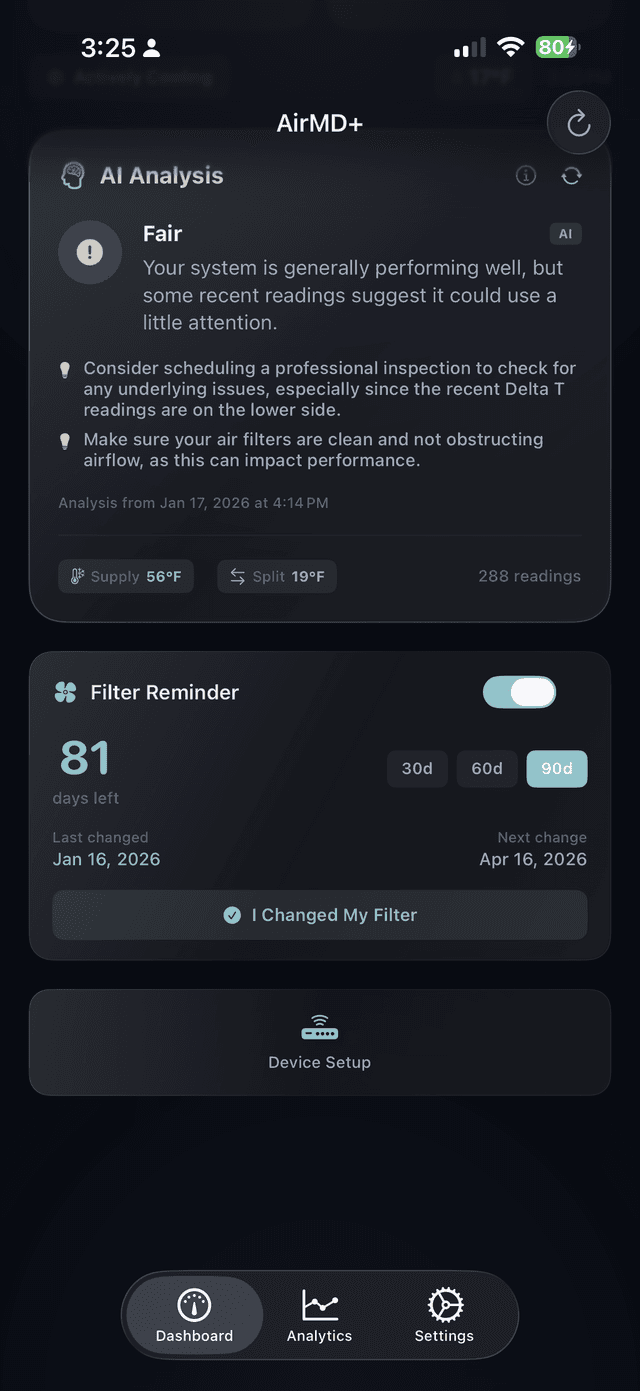Open Device Setup
This screenshot has height=1391, width=640.
(x=319, y=1042)
